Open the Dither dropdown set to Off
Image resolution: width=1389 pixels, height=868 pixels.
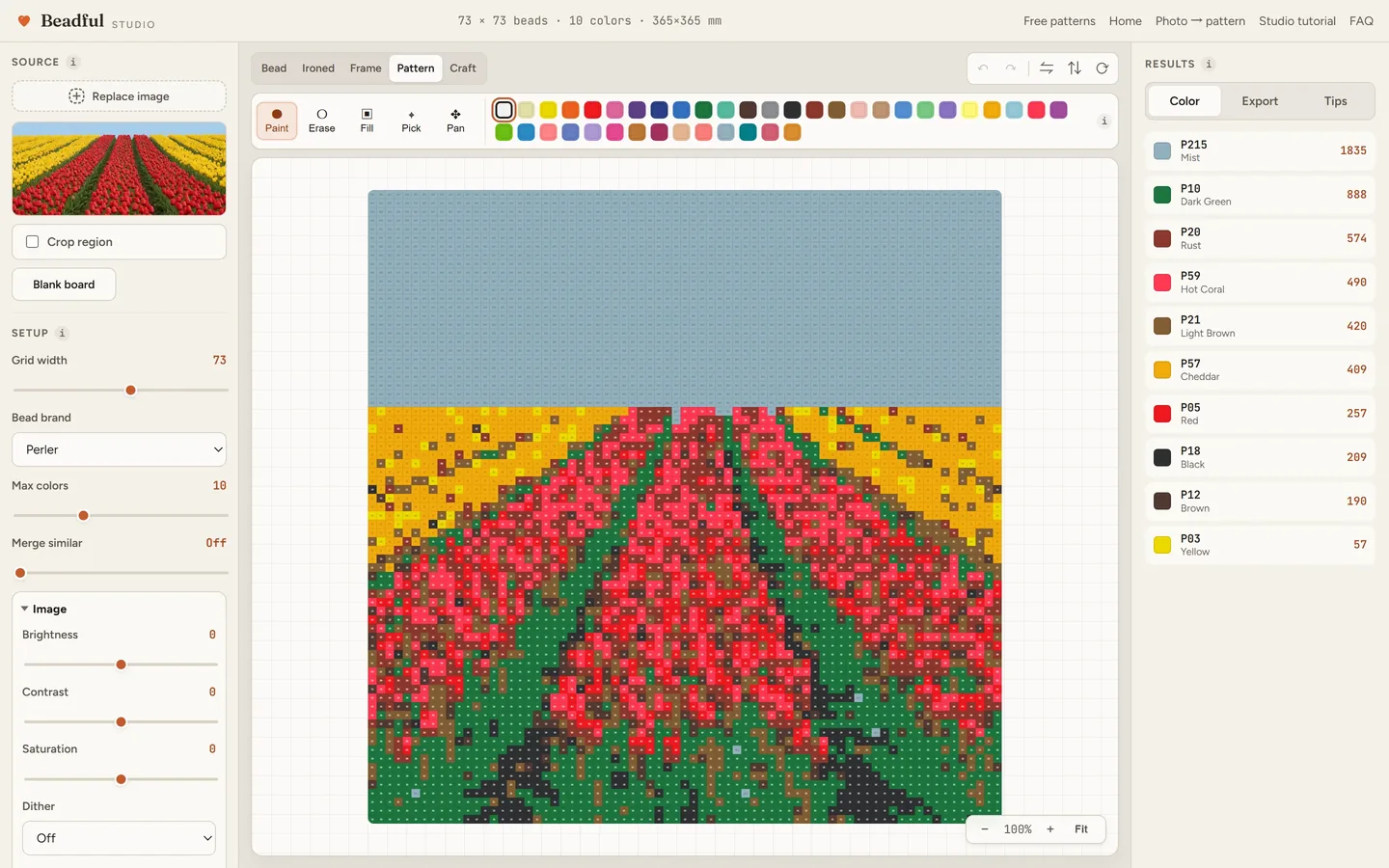click(119, 838)
